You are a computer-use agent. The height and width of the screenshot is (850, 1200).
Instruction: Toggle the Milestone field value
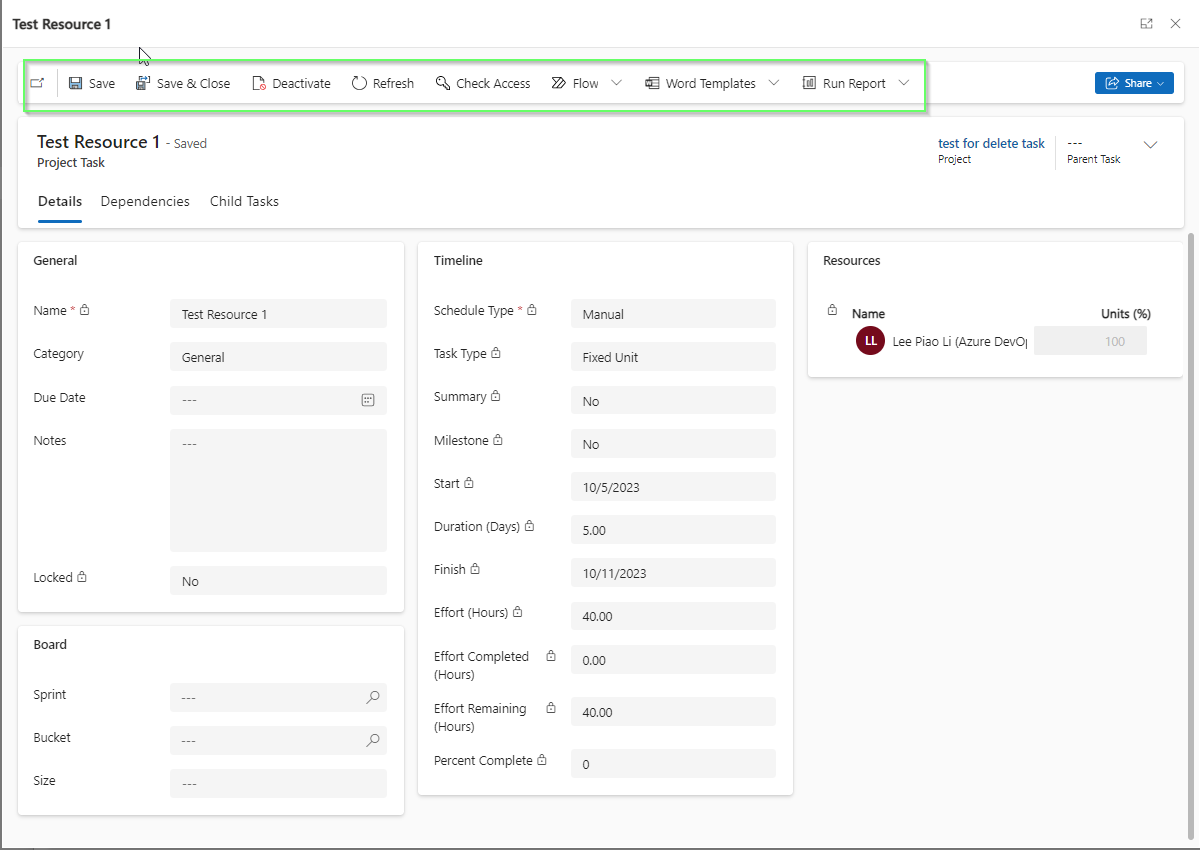coord(673,444)
